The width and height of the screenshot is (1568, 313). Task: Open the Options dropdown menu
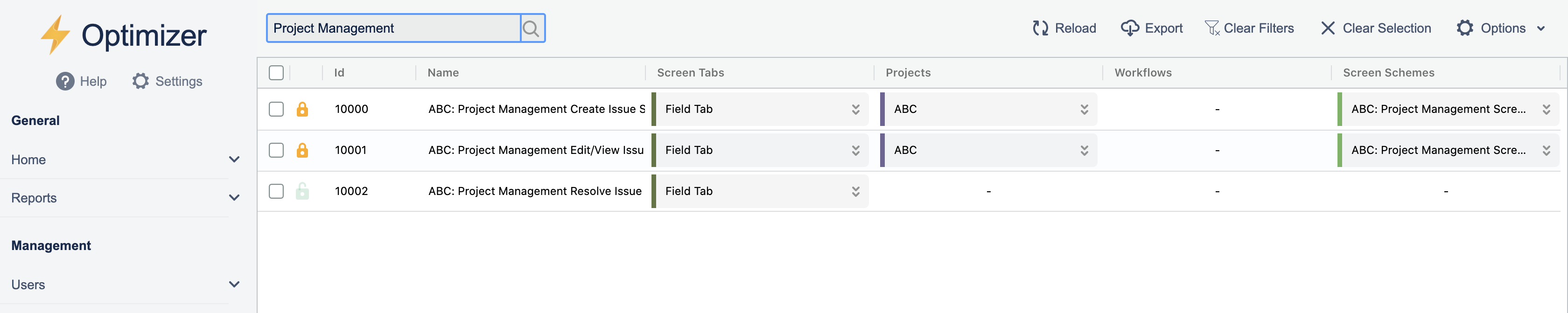click(x=1500, y=28)
